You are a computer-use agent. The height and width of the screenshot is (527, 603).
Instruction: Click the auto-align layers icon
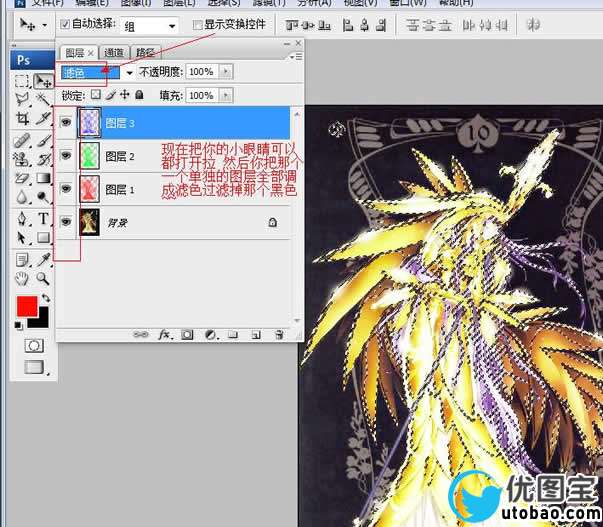[x=533, y=25]
